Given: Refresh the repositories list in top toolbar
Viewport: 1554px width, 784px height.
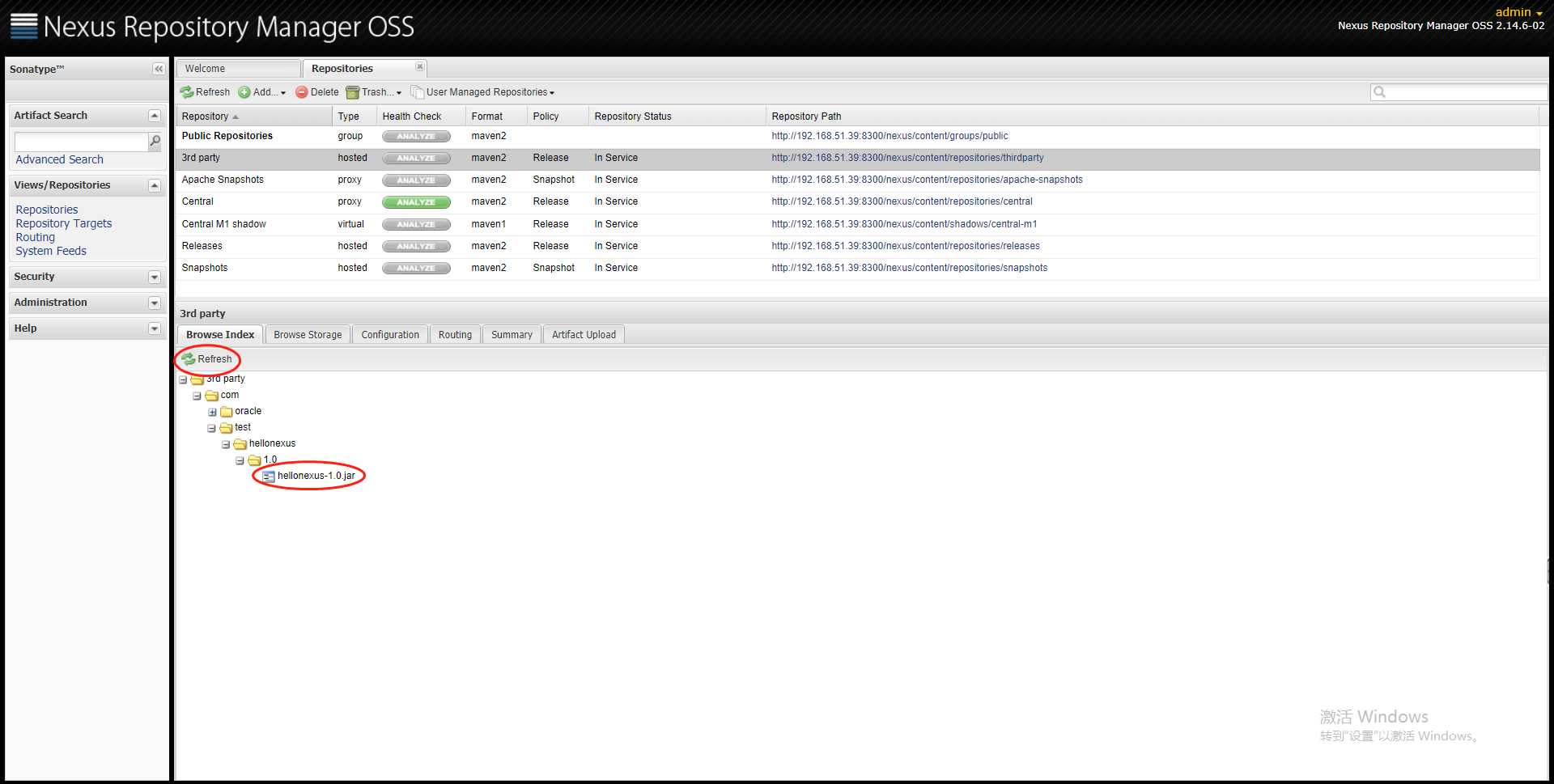Looking at the screenshot, I should click(x=206, y=92).
